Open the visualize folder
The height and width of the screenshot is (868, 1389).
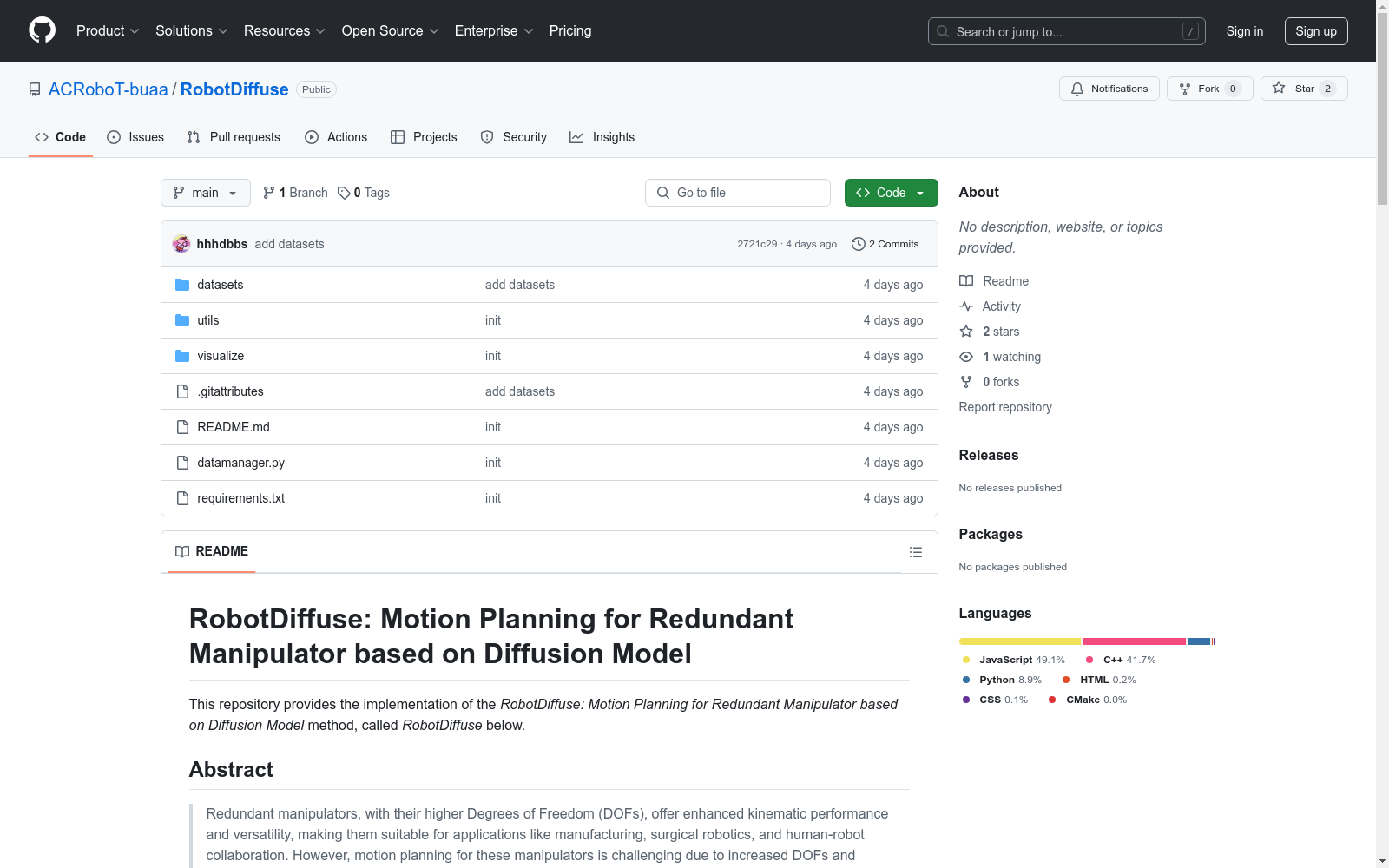(221, 356)
